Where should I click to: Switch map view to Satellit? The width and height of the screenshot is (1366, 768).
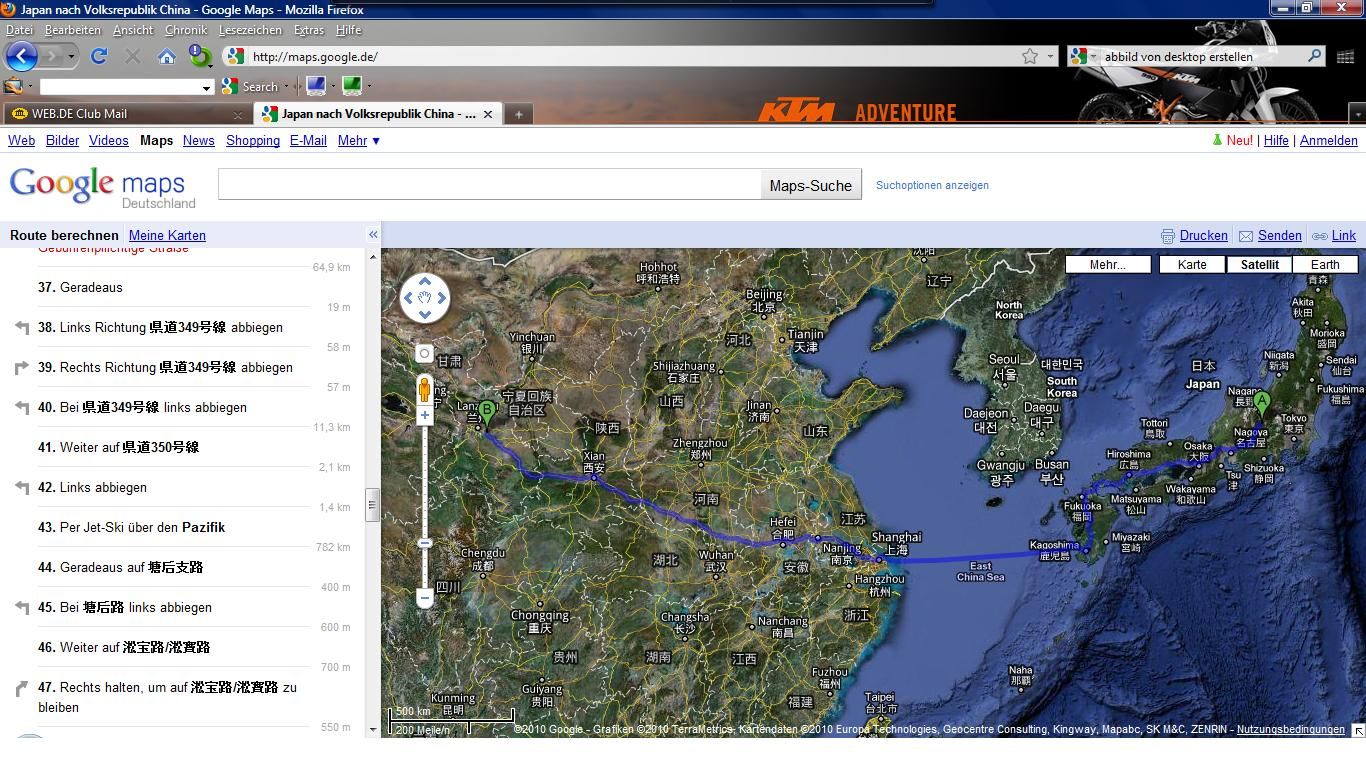(x=1259, y=264)
